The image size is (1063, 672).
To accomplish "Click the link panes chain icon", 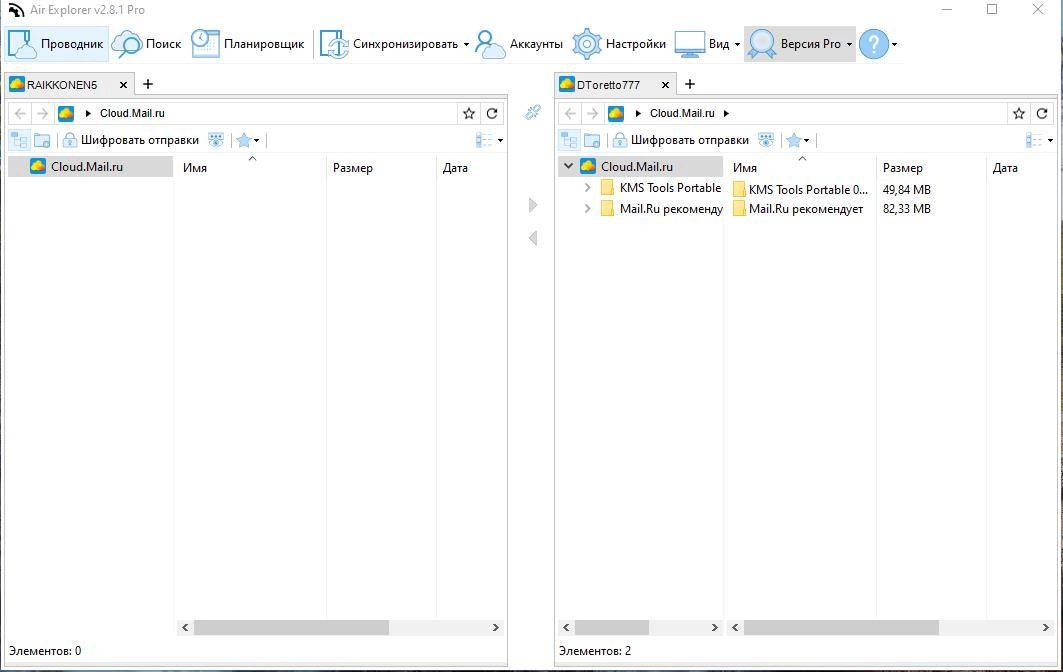I will tap(533, 112).
